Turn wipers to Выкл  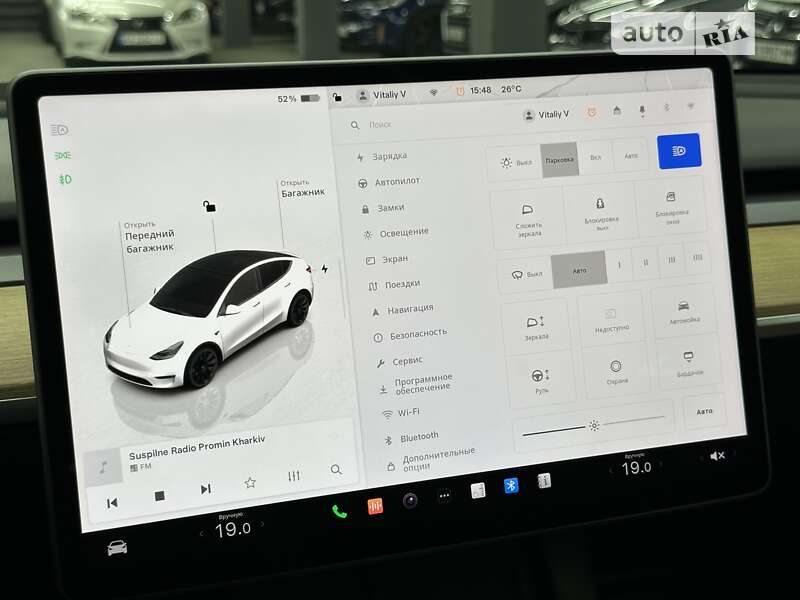(x=527, y=274)
